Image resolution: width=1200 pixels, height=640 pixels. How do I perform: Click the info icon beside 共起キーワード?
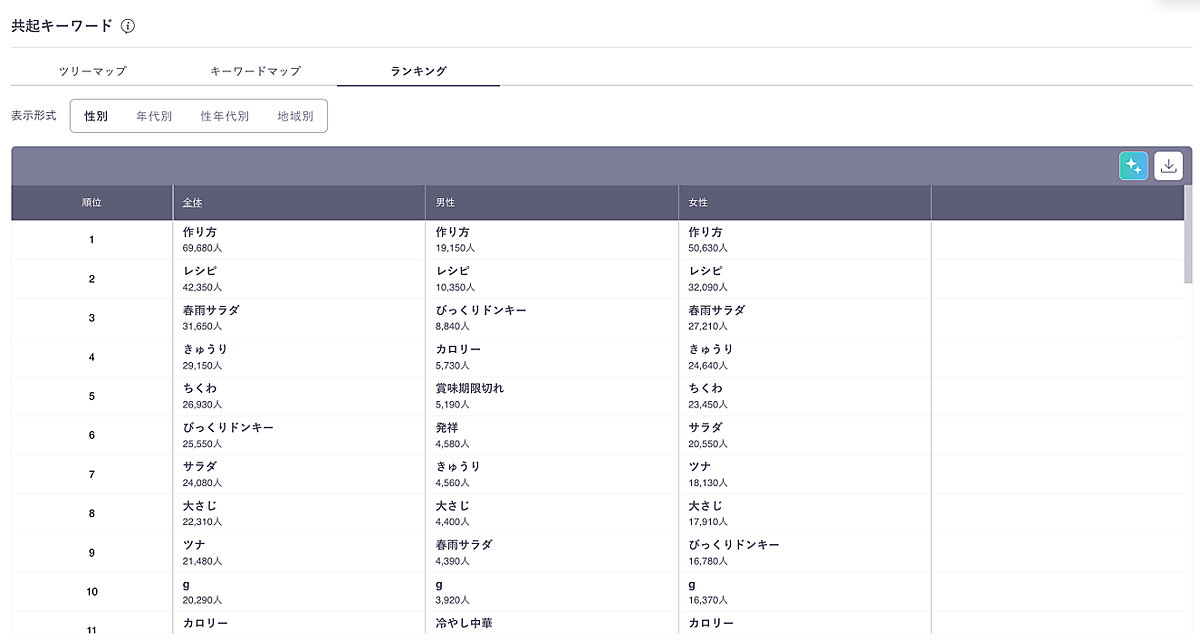coord(128,26)
